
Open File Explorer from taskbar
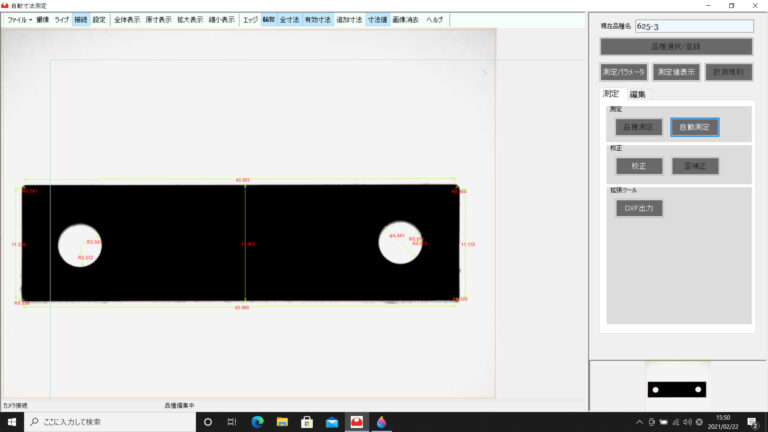point(282,422)
